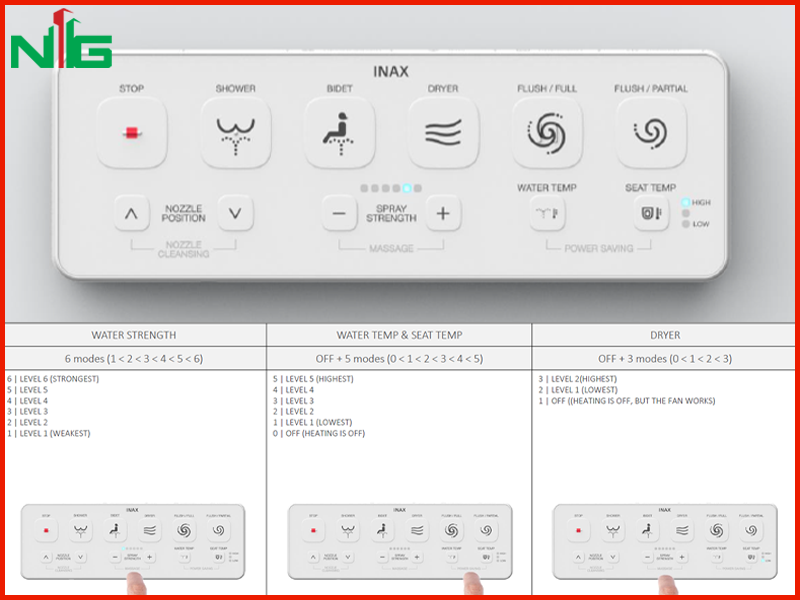
Task: Click the 'HEATING IS OFF, BUT THE FAN WORKS' row
Action: 627,401
